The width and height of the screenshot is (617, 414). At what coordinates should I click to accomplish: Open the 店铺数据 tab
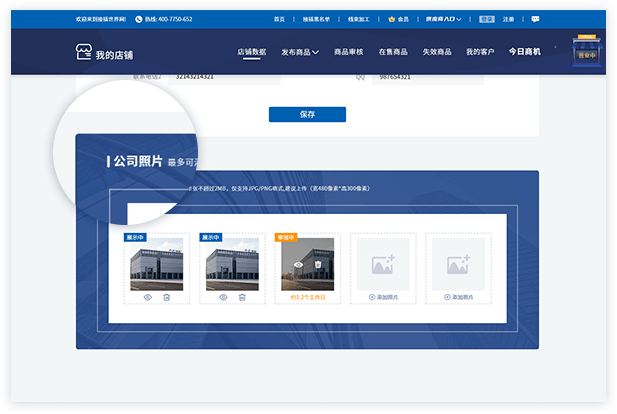point(252,52)
